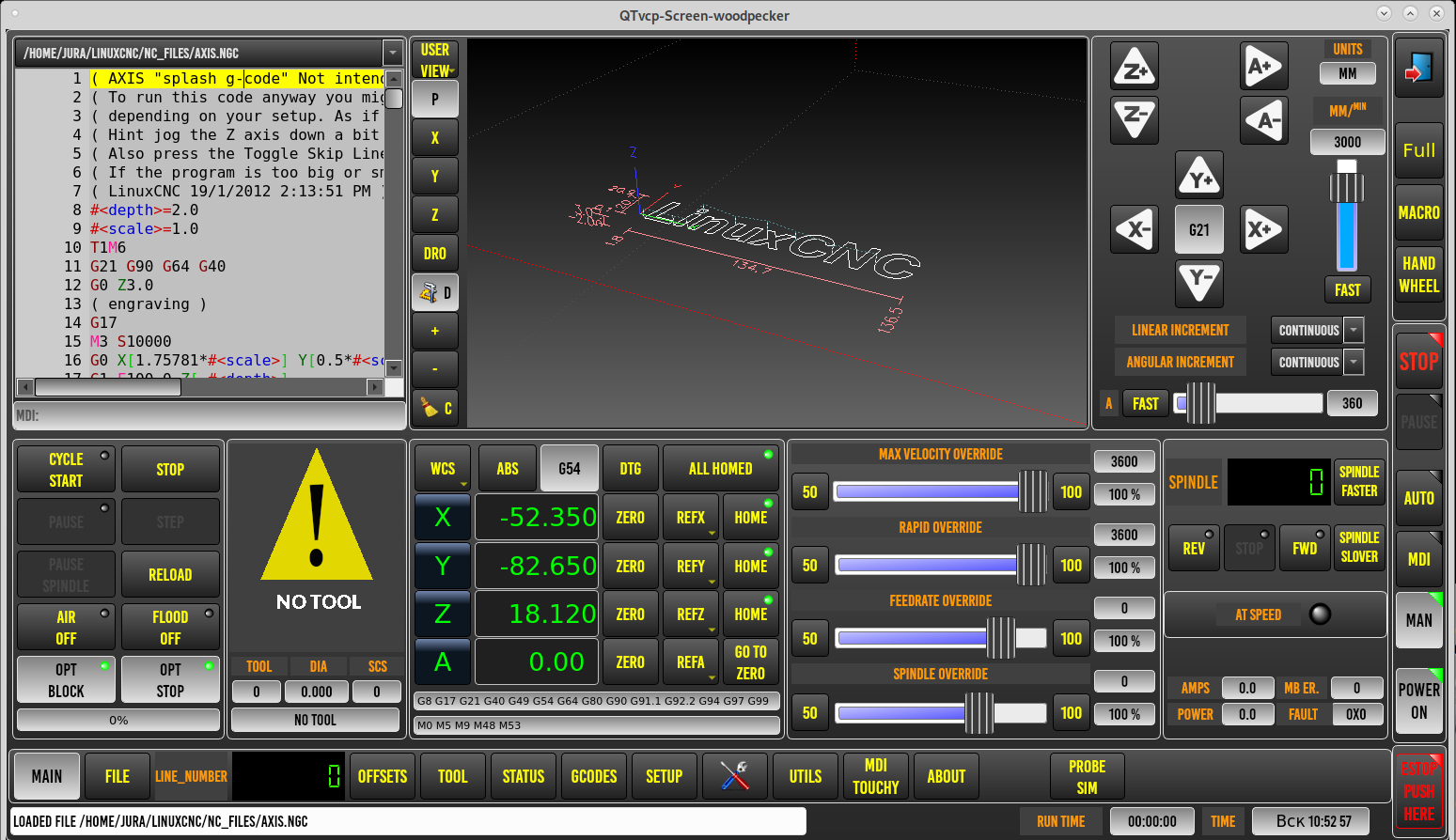Screen dimensions: 1456x840
Task: Open WCS work coordinate dropdown
Action: pyautogui.click(x=443, y=468)
